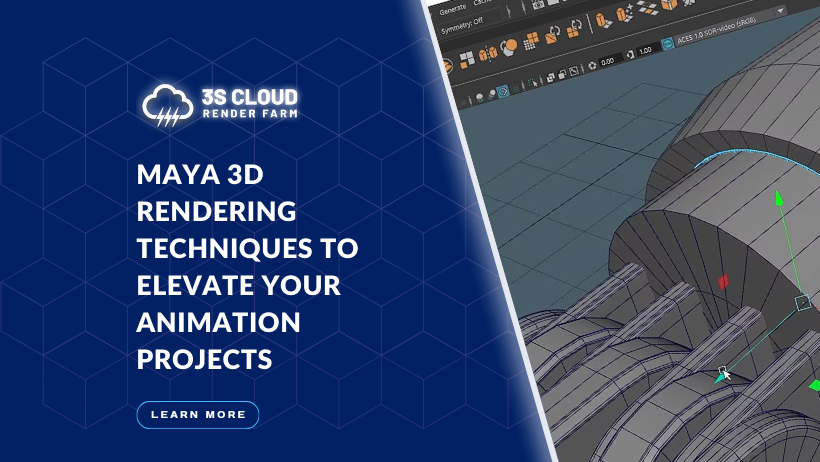
Task: Open the Generate menu in Maya
Action: point(452,9)
